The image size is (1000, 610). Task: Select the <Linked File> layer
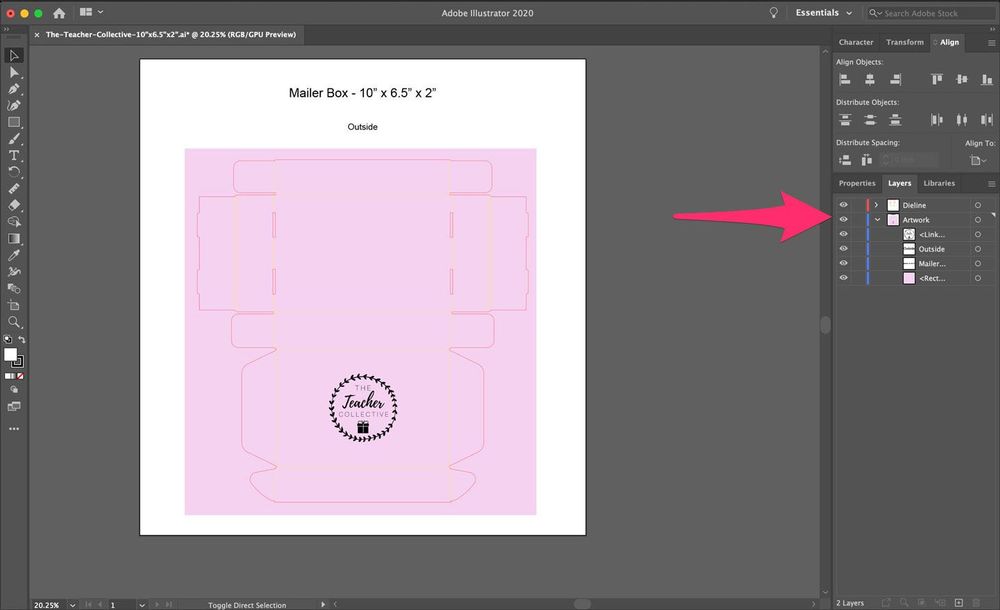(930, 234)
